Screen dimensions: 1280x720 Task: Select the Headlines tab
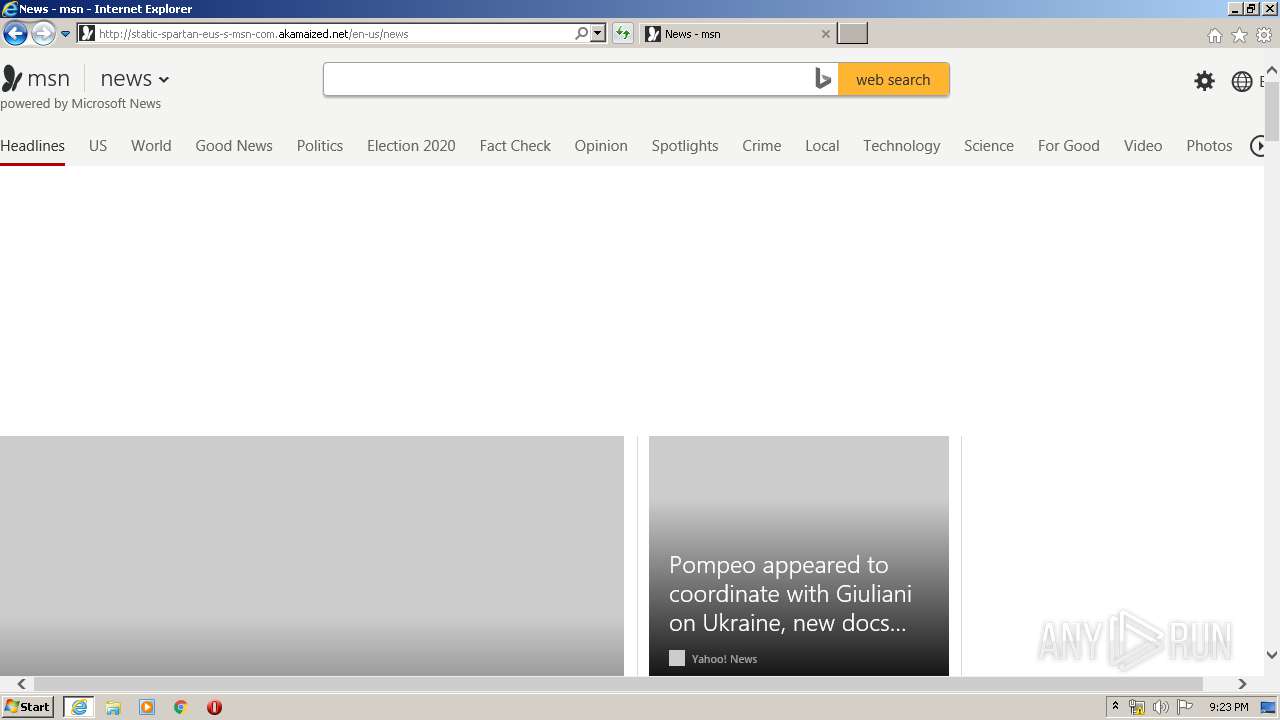click(32, 146)
